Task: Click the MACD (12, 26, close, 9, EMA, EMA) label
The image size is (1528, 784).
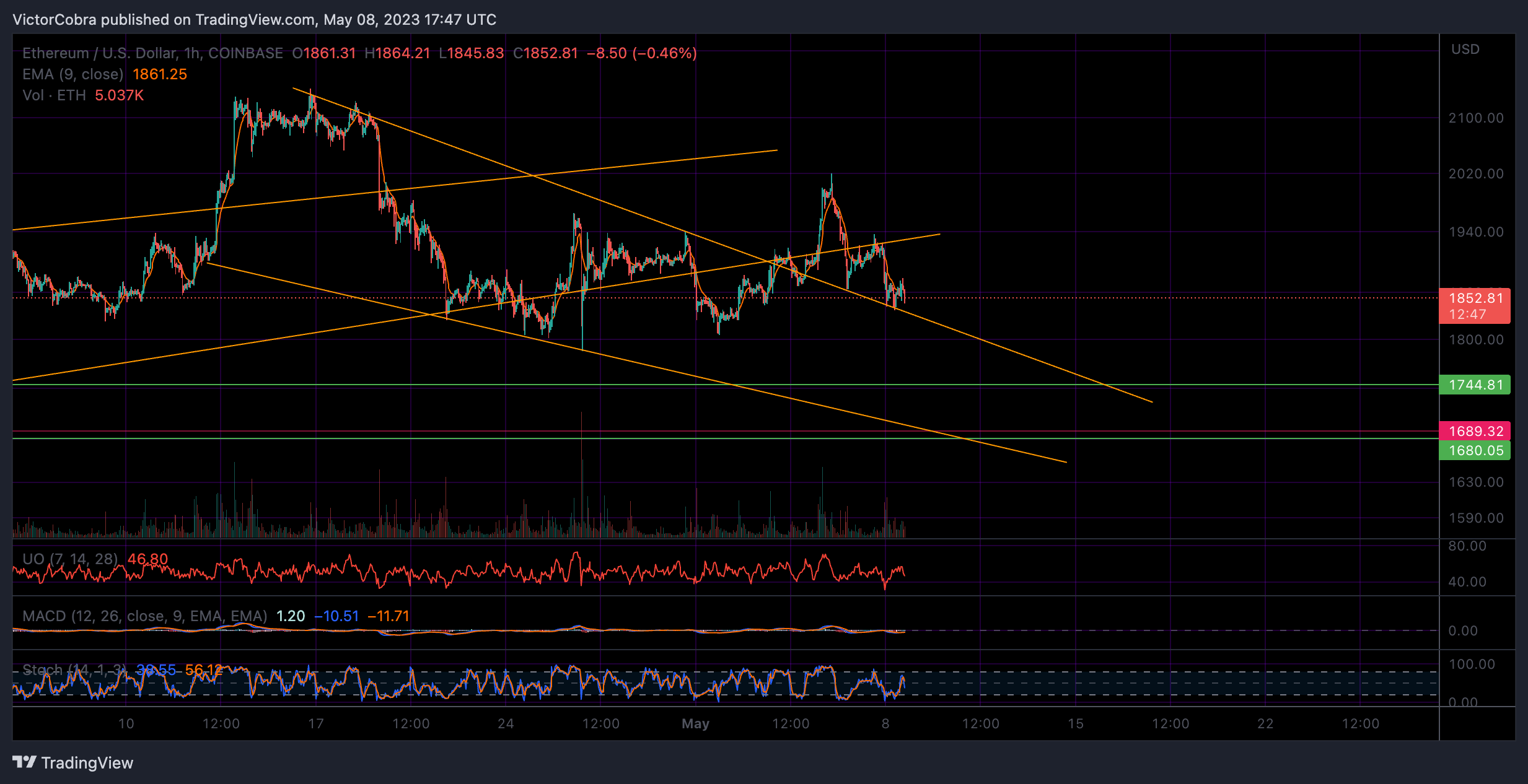Action: pyautogui.click(x=145, y=616)
